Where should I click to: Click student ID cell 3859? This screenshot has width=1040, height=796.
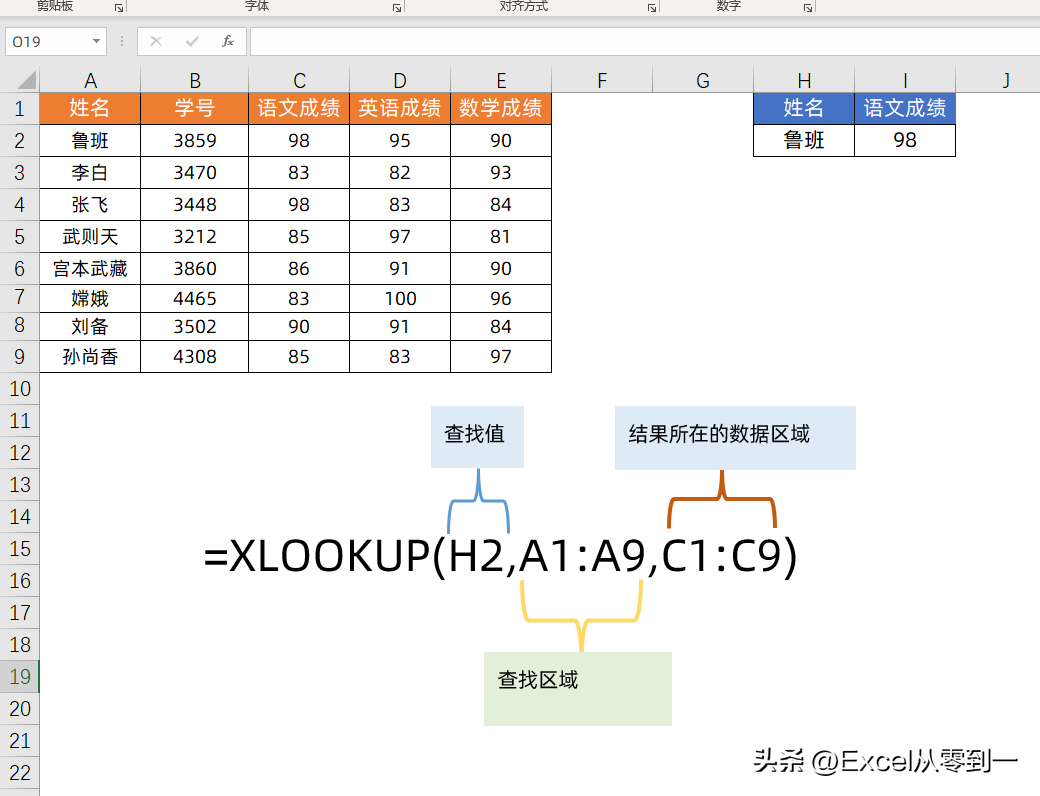(195, 141)
